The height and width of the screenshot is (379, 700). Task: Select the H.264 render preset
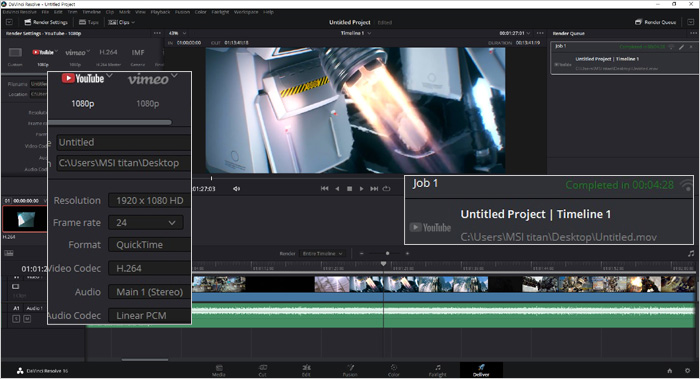[x=108, y=52]
